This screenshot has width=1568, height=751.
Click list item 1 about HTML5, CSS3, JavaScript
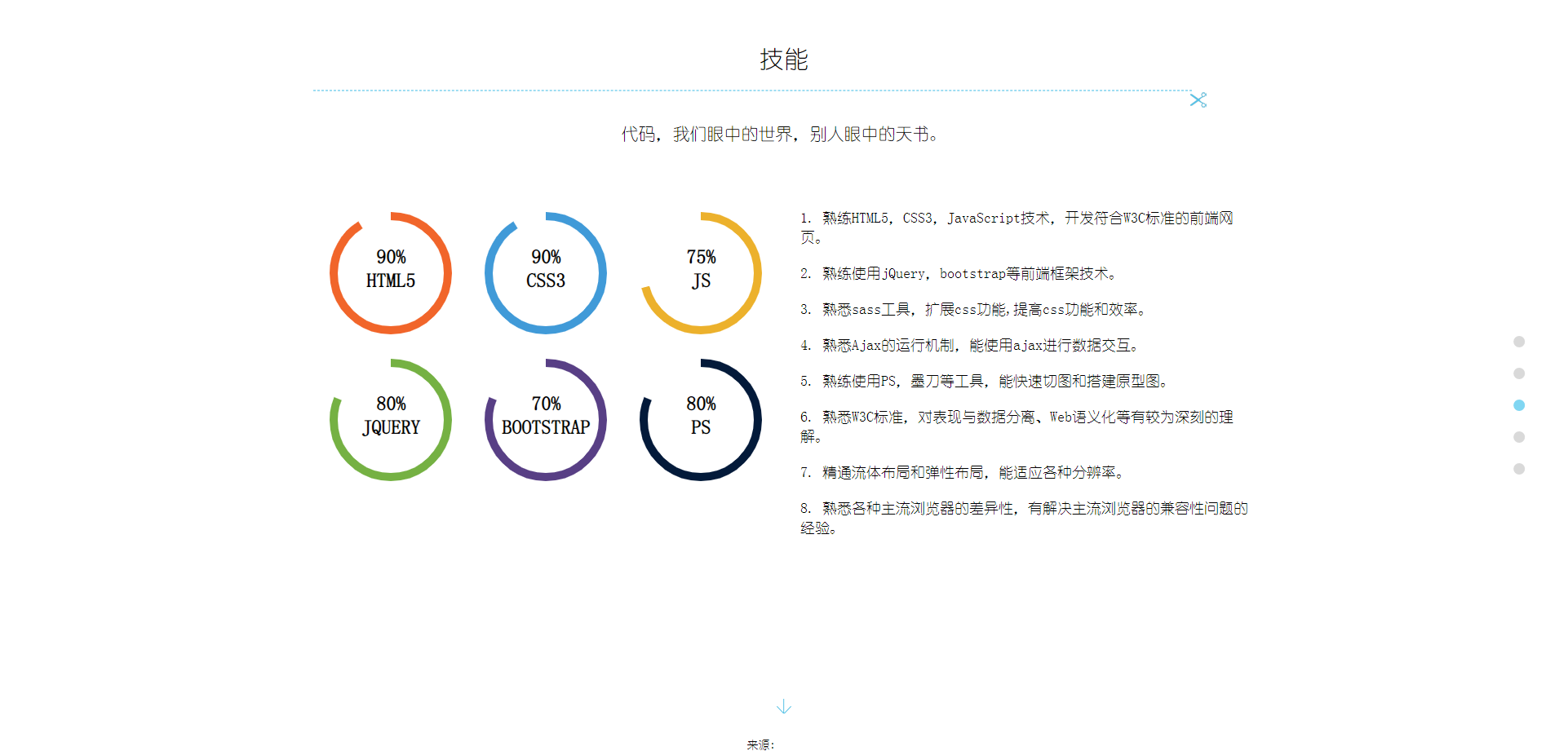click(1017, 228)
